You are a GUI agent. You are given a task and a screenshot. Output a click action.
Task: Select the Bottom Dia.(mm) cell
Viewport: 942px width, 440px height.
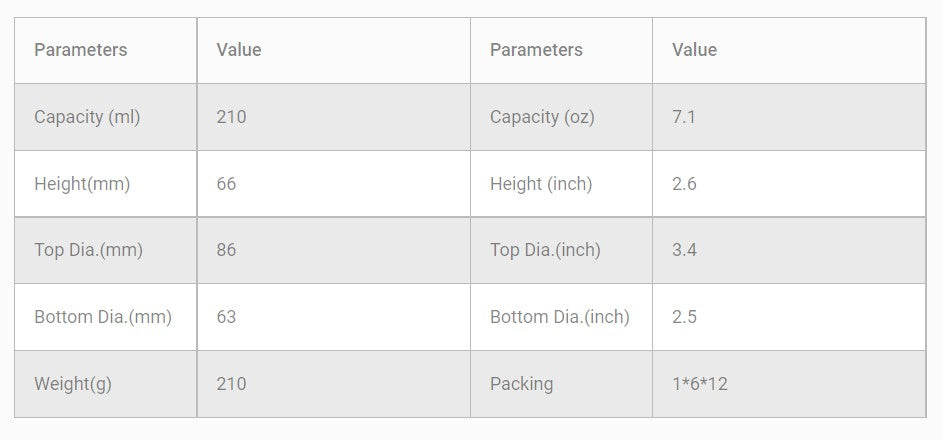(103, 317)
